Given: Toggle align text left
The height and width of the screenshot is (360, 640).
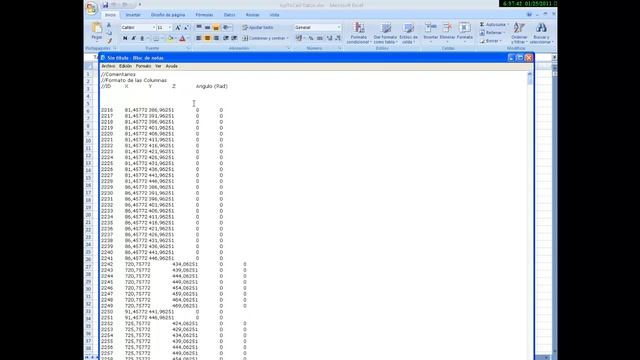Looking at the screenshot, I should click(x=199, y=38).
